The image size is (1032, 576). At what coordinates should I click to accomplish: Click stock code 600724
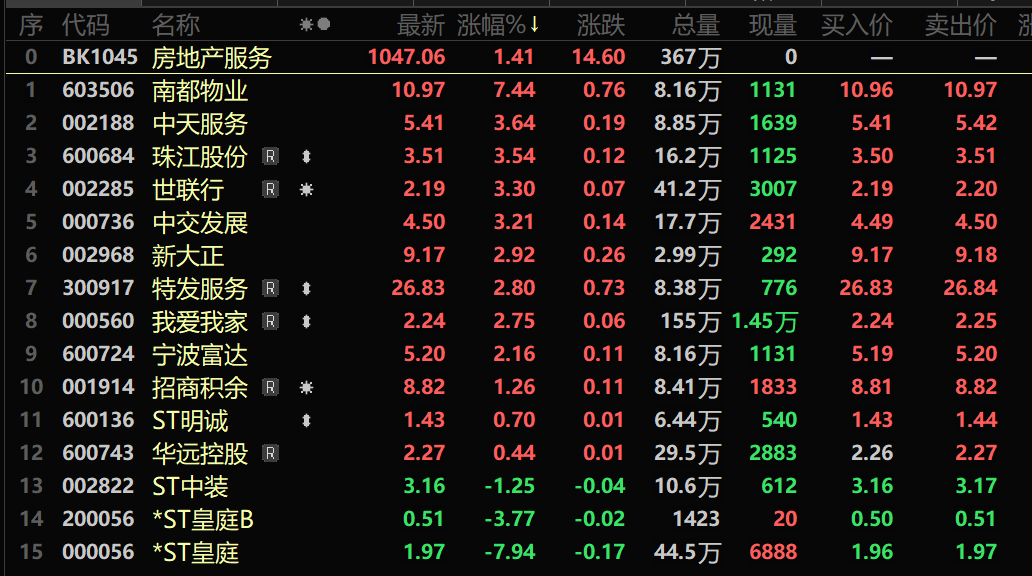click(x=98, y=354)
